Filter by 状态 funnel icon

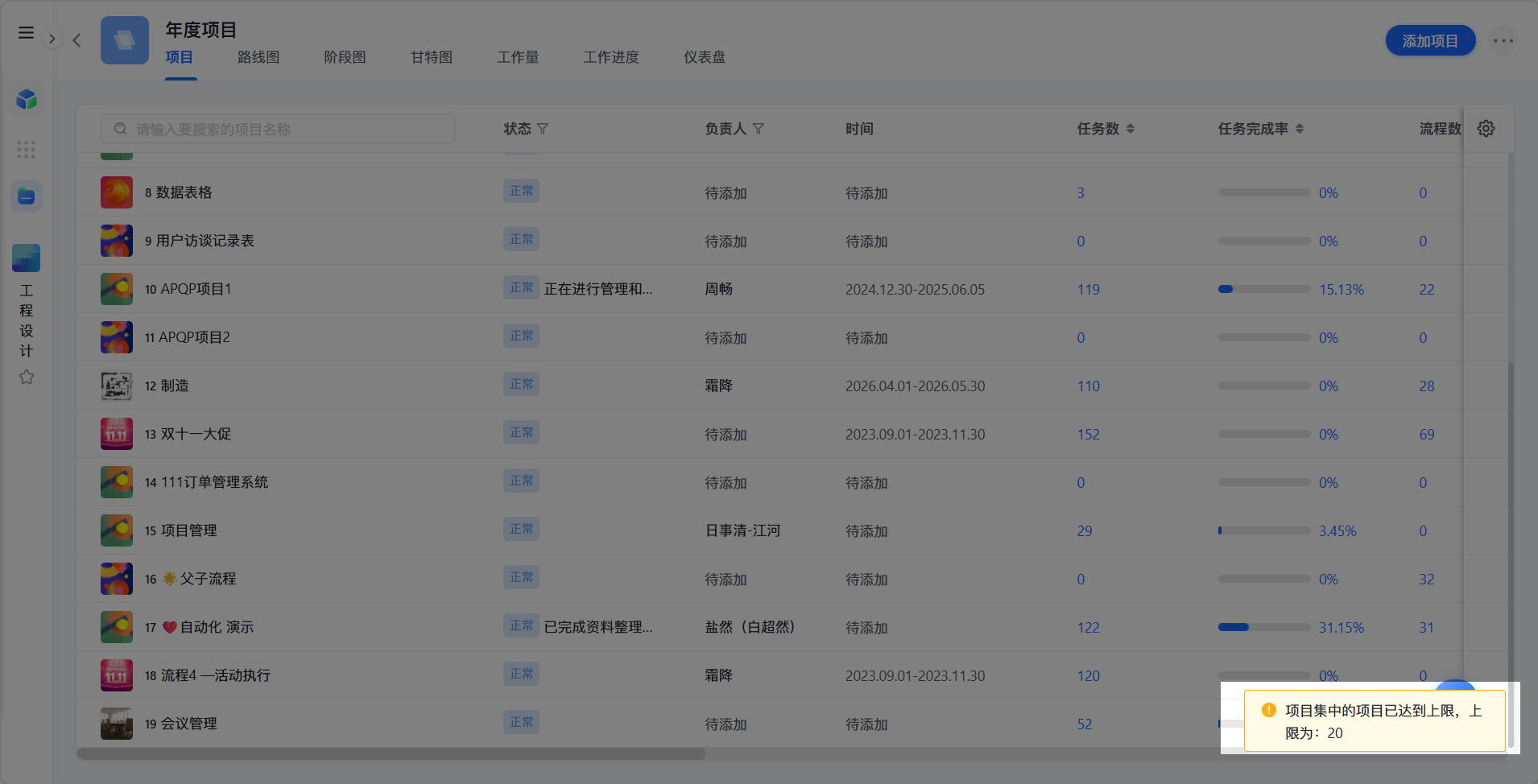tap(543, 129)
